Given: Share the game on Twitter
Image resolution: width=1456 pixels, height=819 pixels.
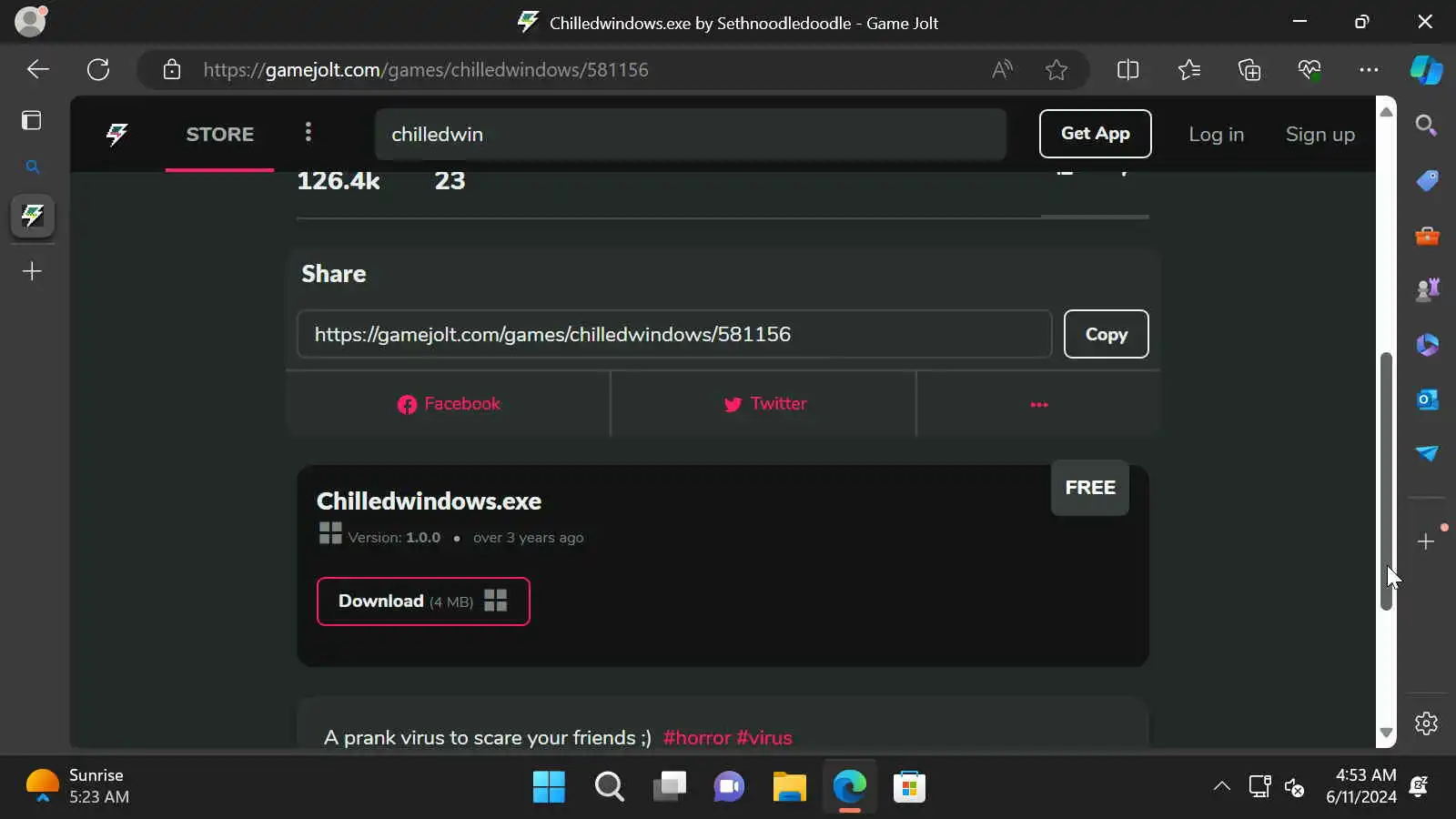Looking at the screenshot, I should (764, 404).
